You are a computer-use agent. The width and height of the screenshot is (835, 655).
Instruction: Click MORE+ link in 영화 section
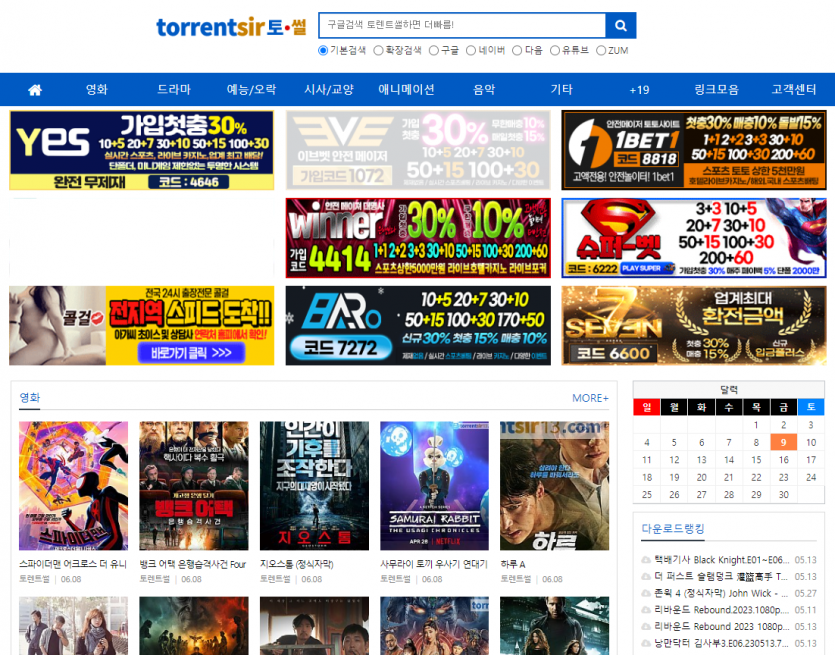(590, 398)
